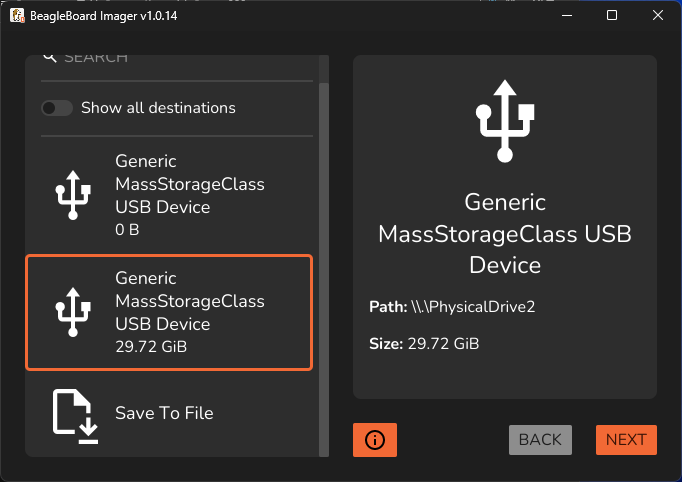Click the Size 29.72 GiB detail text
This screenshot has width=682, height=482.
tap(424, 344)
